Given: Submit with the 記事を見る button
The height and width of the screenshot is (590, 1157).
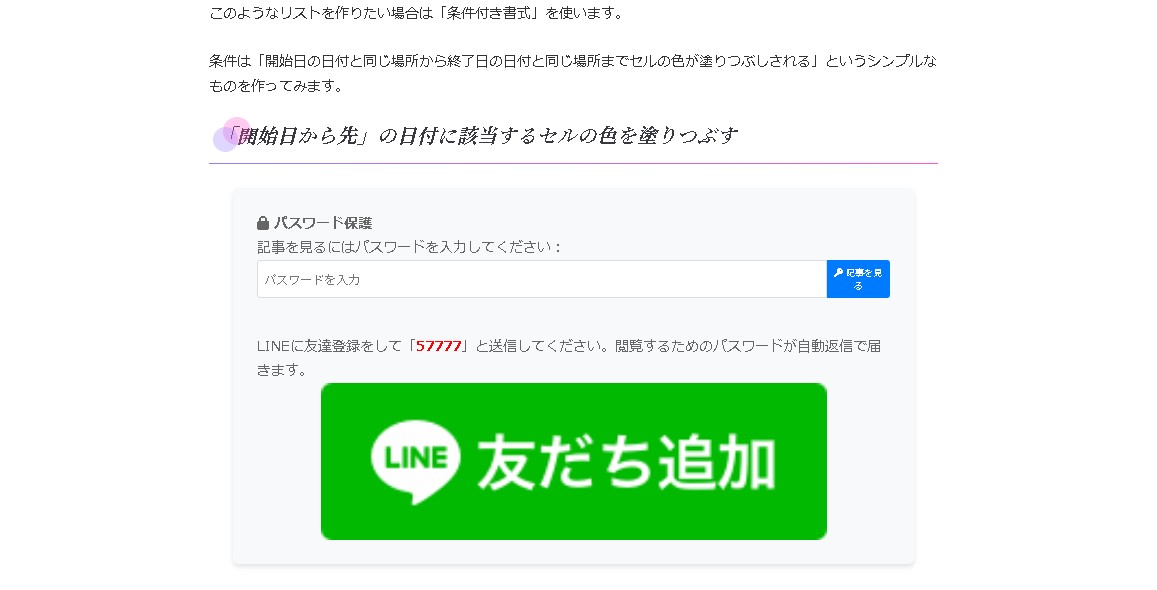Looking at the screenshot, I should 858,279.
